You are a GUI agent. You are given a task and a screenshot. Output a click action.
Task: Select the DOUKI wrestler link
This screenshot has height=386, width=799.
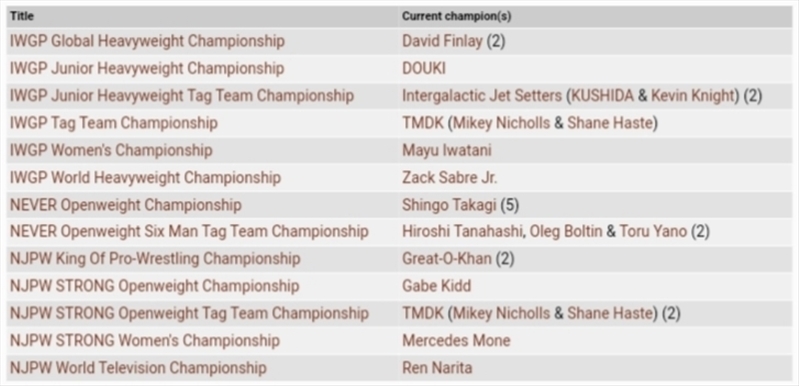click(x=423, y=69)
